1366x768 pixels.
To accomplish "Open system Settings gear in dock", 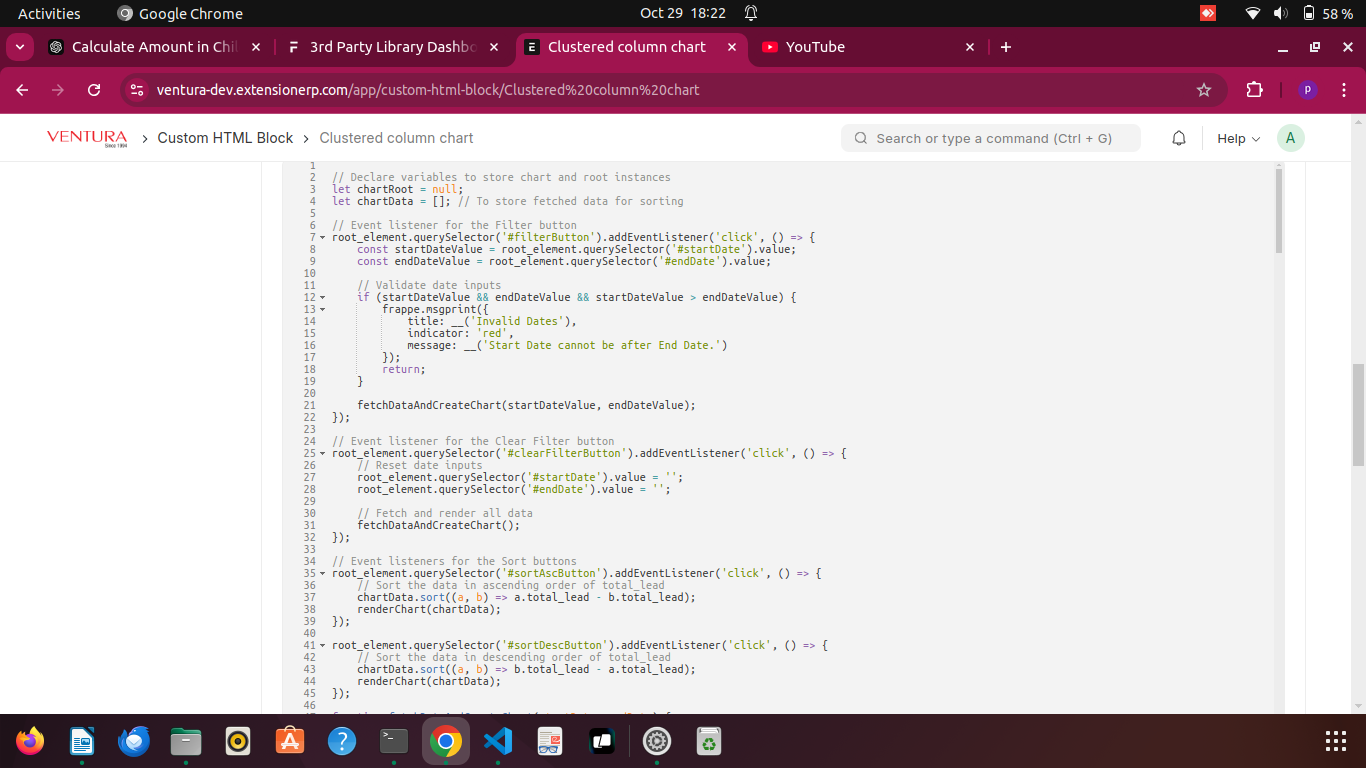I will coord(657,741).
